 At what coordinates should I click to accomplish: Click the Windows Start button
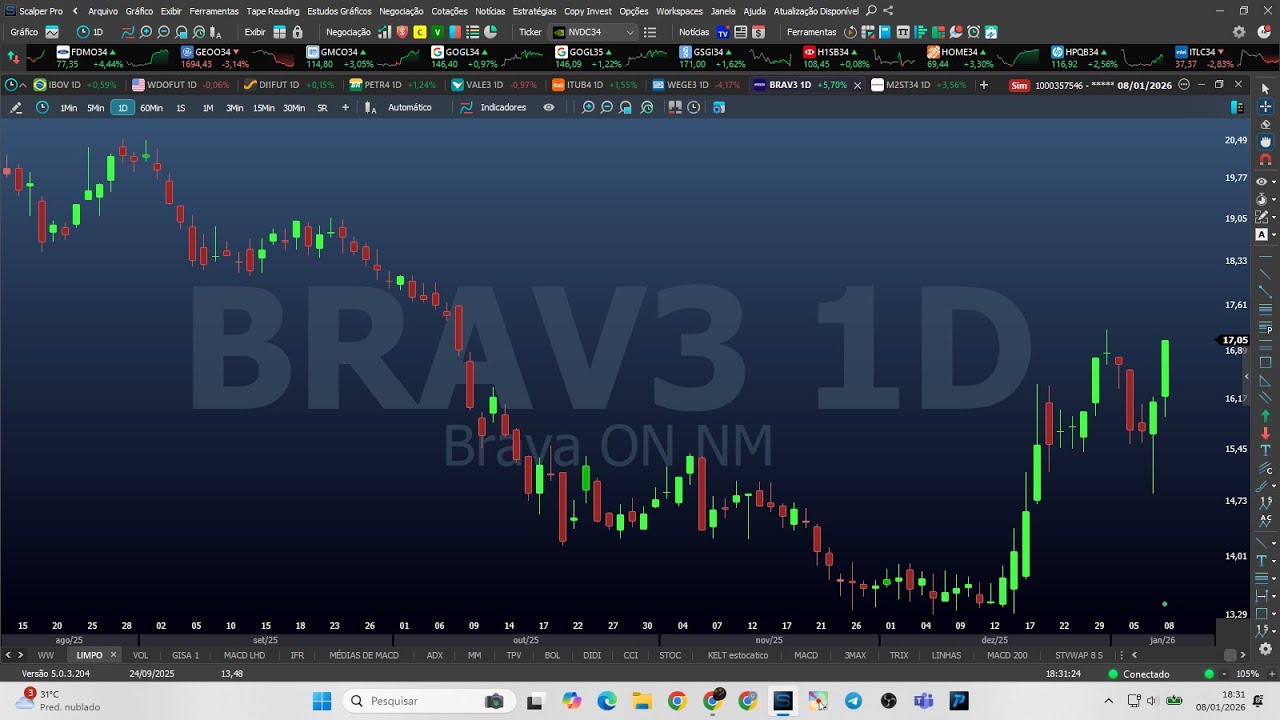click(322, 701)
